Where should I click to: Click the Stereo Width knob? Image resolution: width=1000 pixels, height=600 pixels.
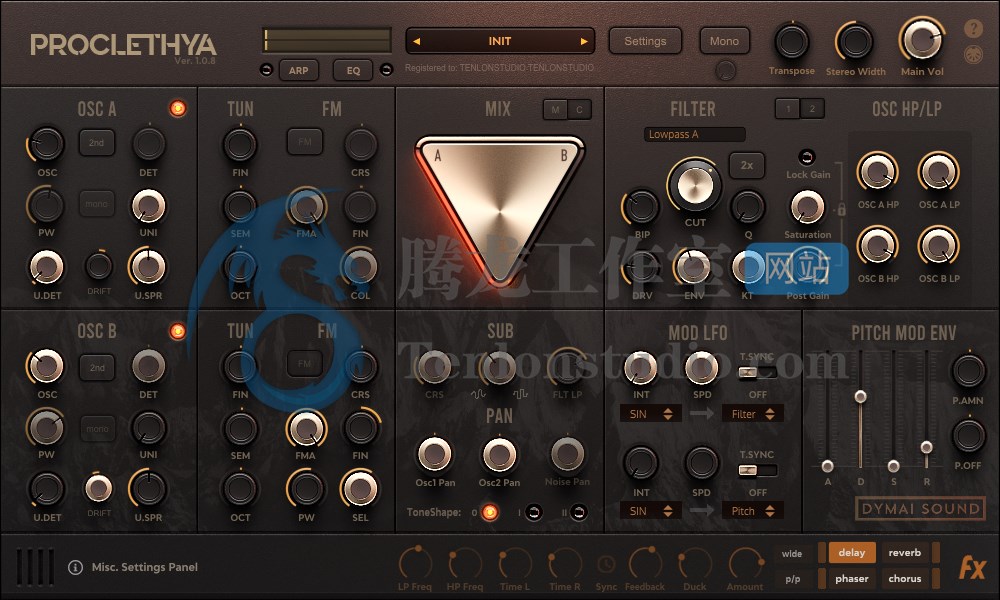point(855,43)
